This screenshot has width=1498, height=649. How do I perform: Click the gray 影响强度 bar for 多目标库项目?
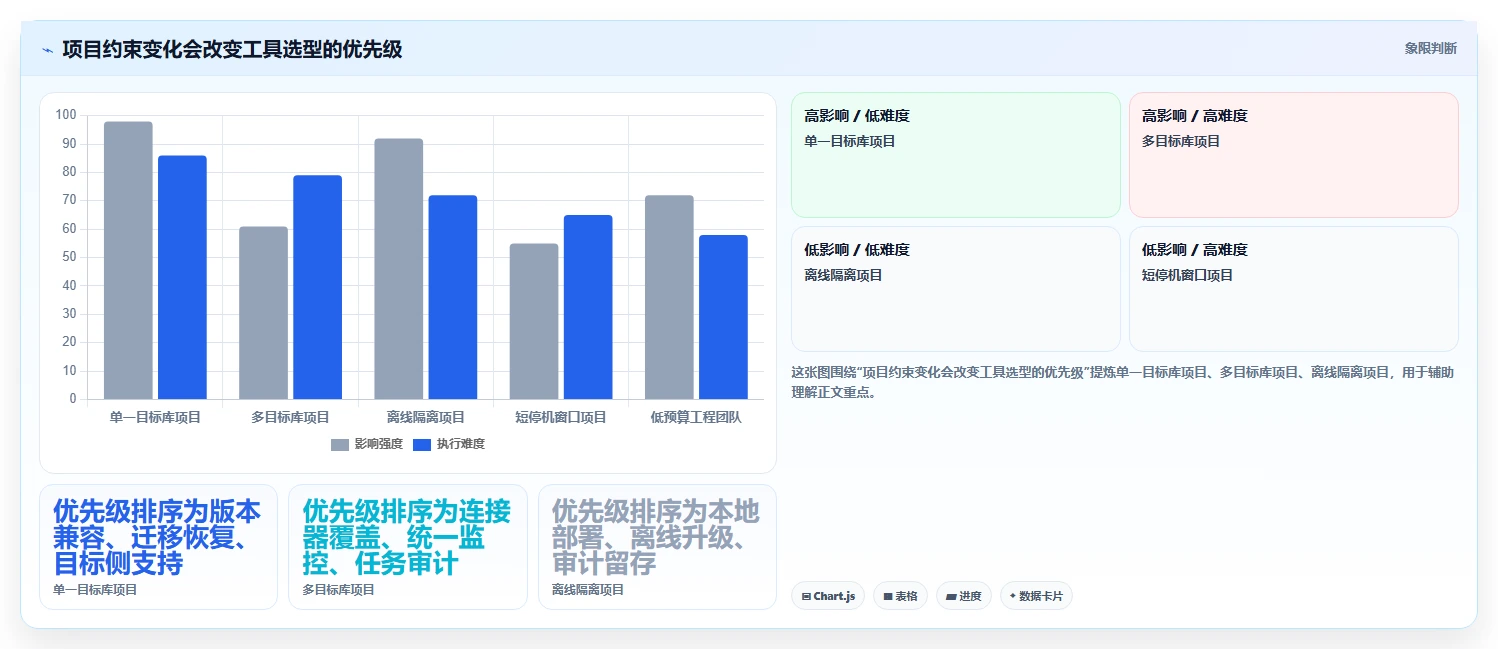click(263, 313)
